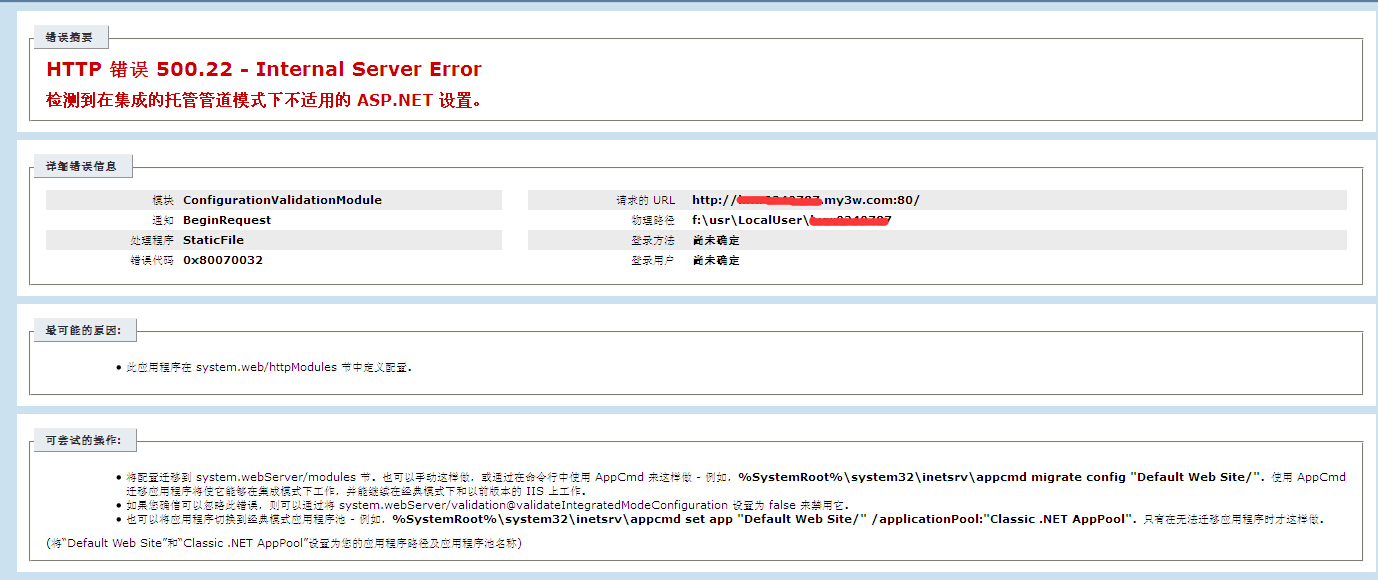
Task: Click the BeginRequest notification value
Action: (x=227, y=220)
